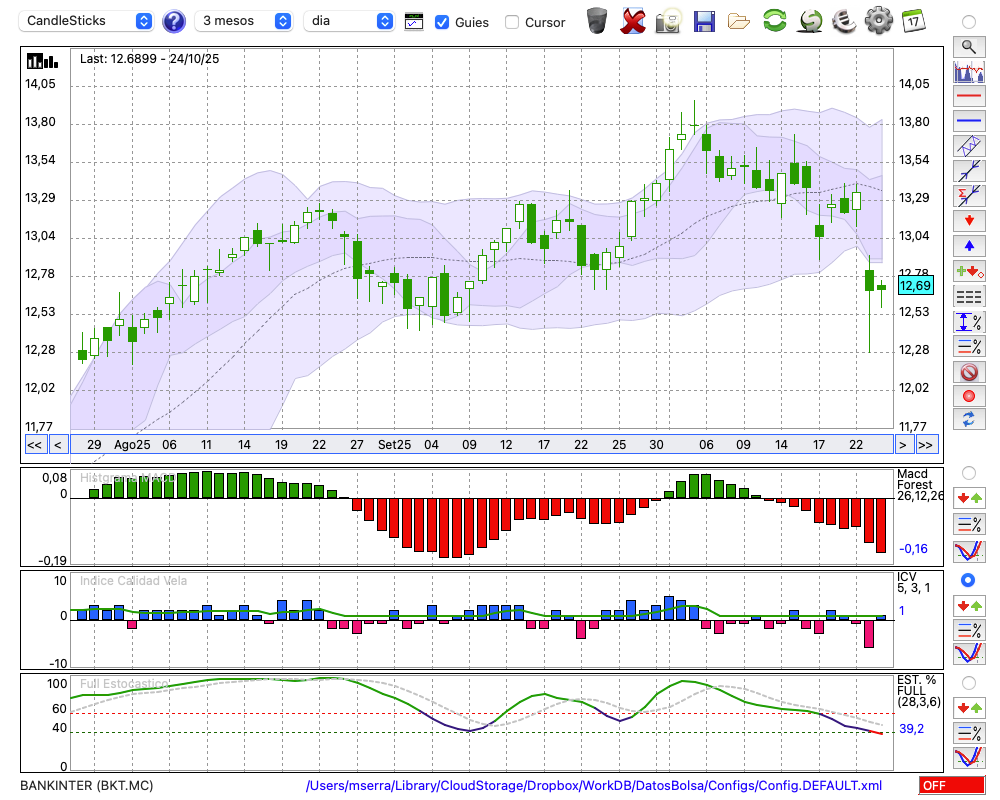This screenshot has height=800, width=1000.
Task: Click the calendar icon in top toolbar
Action: point(912,20)
